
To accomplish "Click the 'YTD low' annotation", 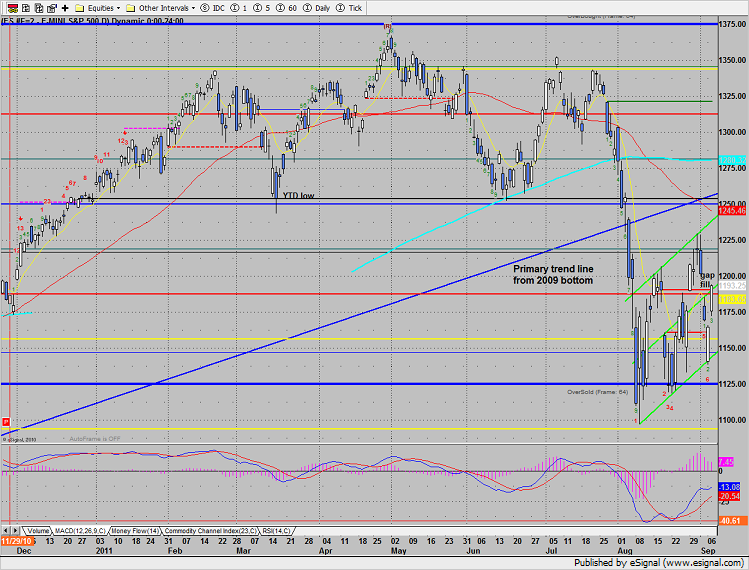I will point(299,195).
